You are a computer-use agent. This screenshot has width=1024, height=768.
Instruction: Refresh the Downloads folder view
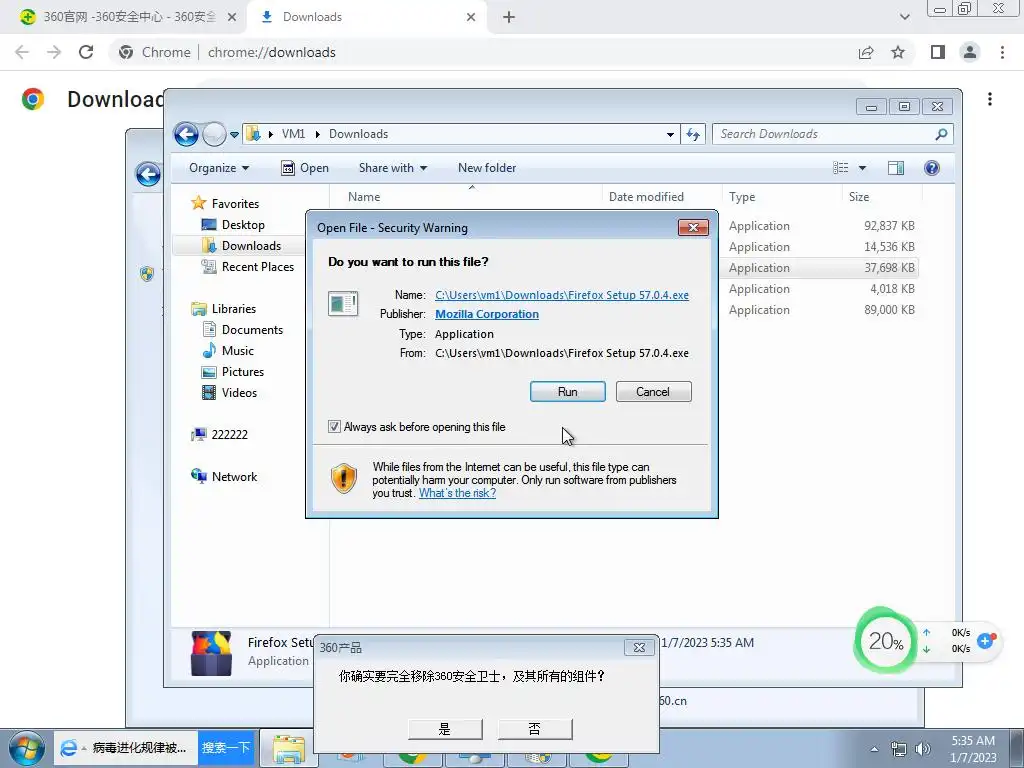pyautogui.click(x=693, y=135)
